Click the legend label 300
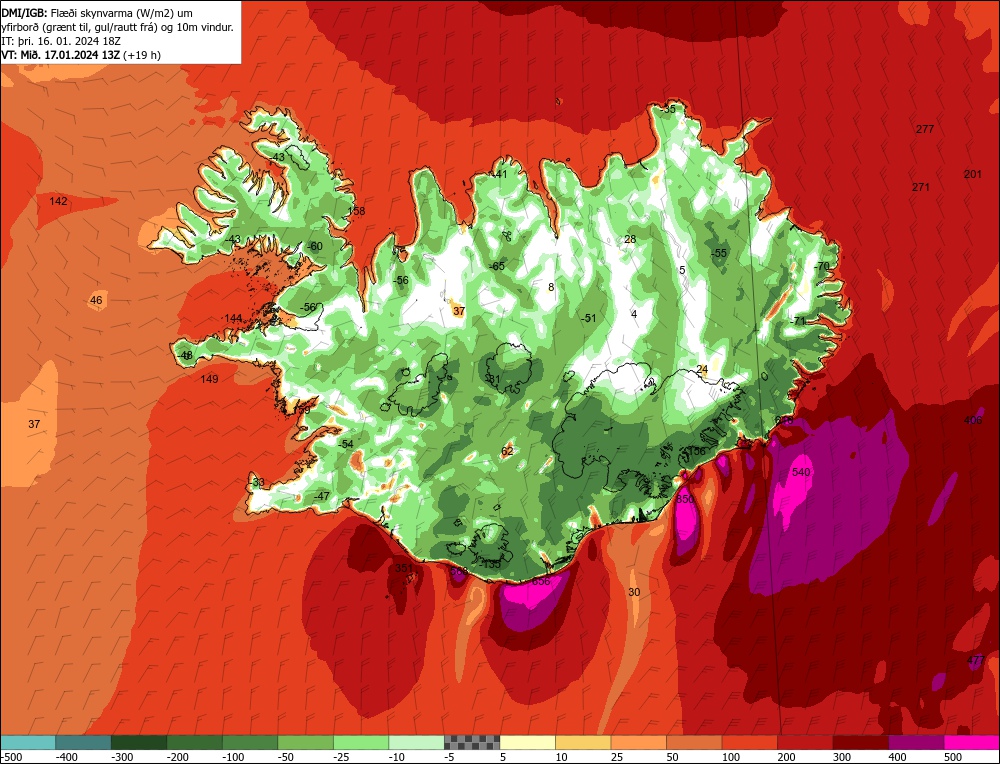The height and width of the screenshot is (764, 1000). click(x=842, y=757)
